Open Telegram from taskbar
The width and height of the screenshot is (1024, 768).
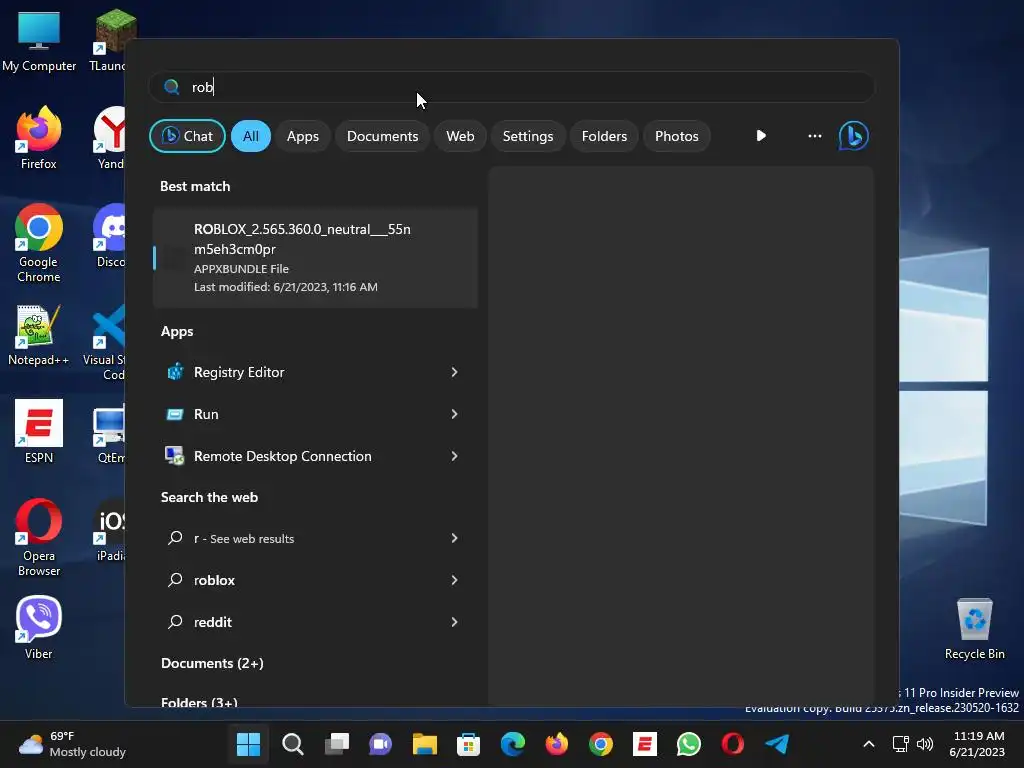(x=777, y=744)
